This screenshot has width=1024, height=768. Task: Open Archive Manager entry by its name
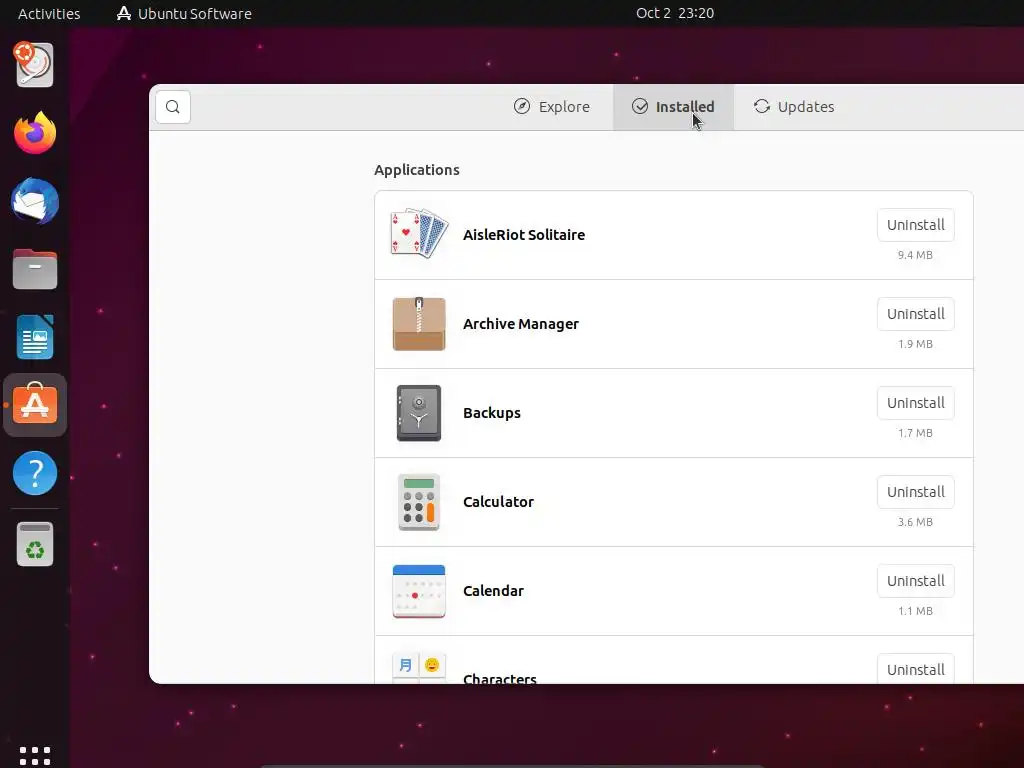click(x=520, y=324)
